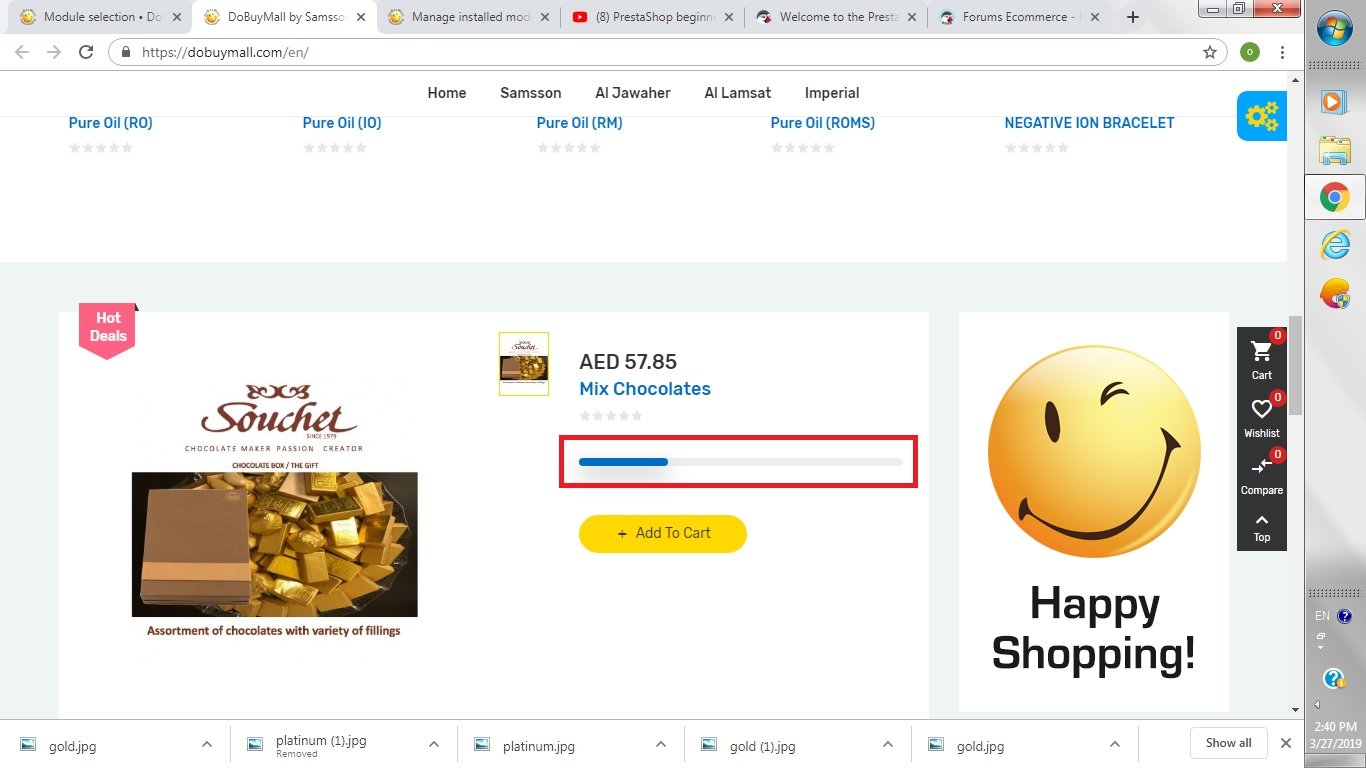Open the Pure Oil (RO) product link
Viewport: 1366px width, 768px height.
[111, 123]
